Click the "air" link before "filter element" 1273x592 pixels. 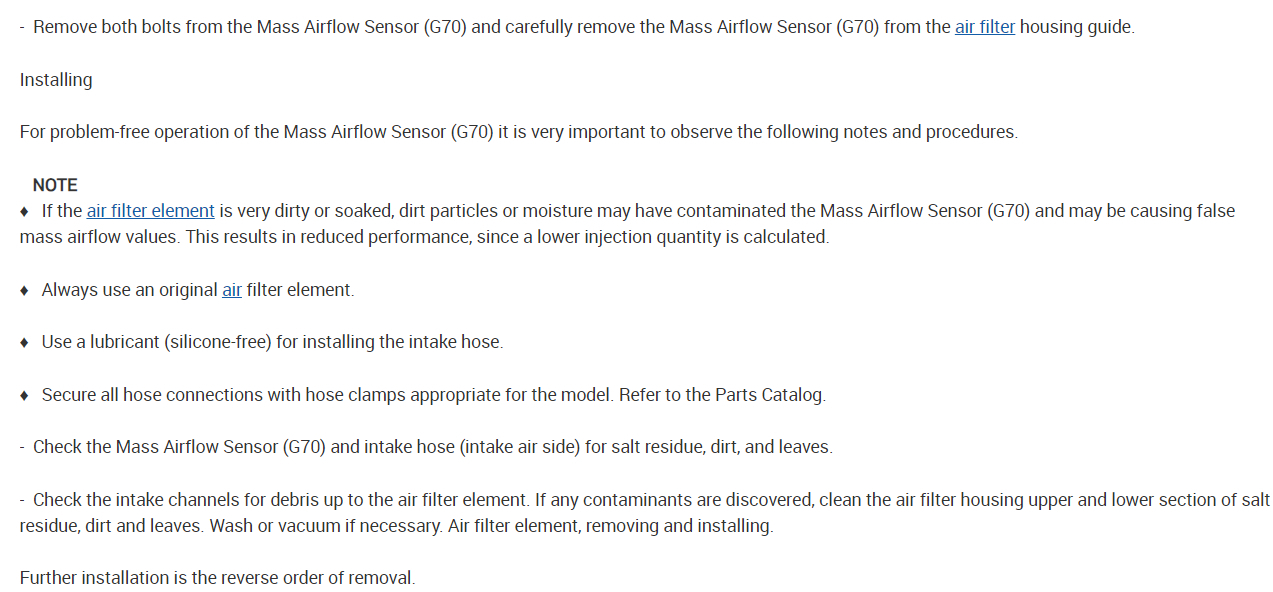coord(231,290)
